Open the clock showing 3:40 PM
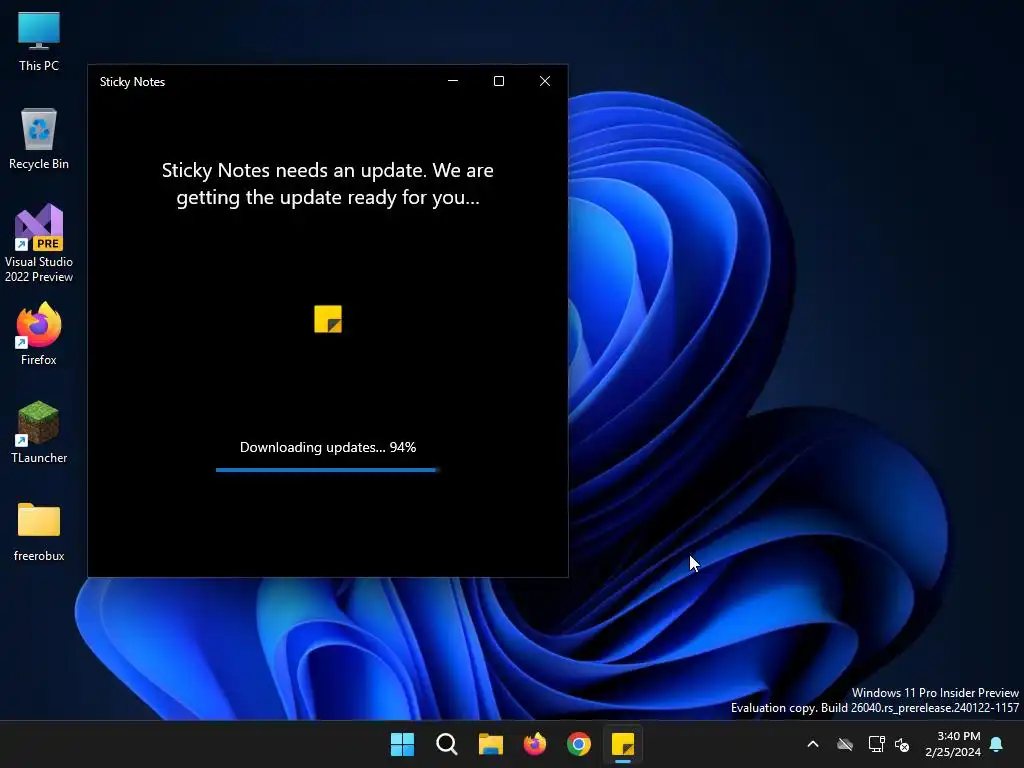Viewport: 1024px width, 768px height. pyautogui.click(x=953, y=744)
